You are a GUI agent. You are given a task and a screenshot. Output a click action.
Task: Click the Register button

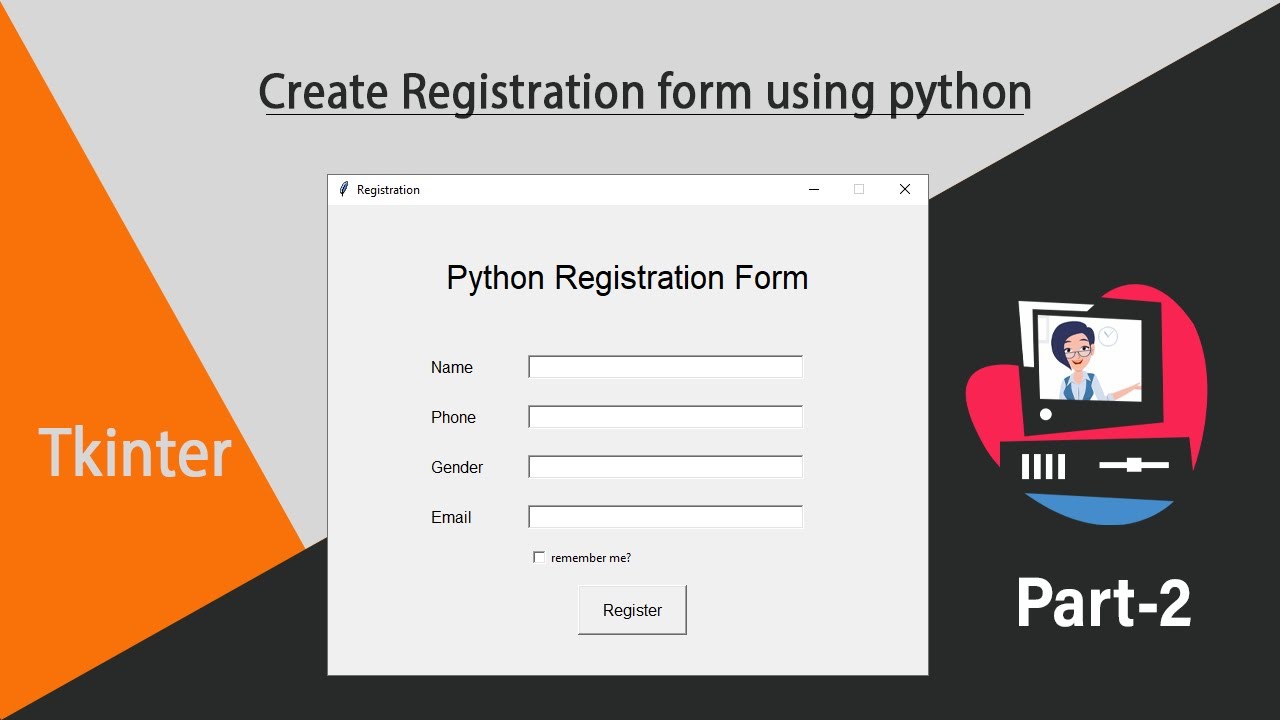click(632, 610)
